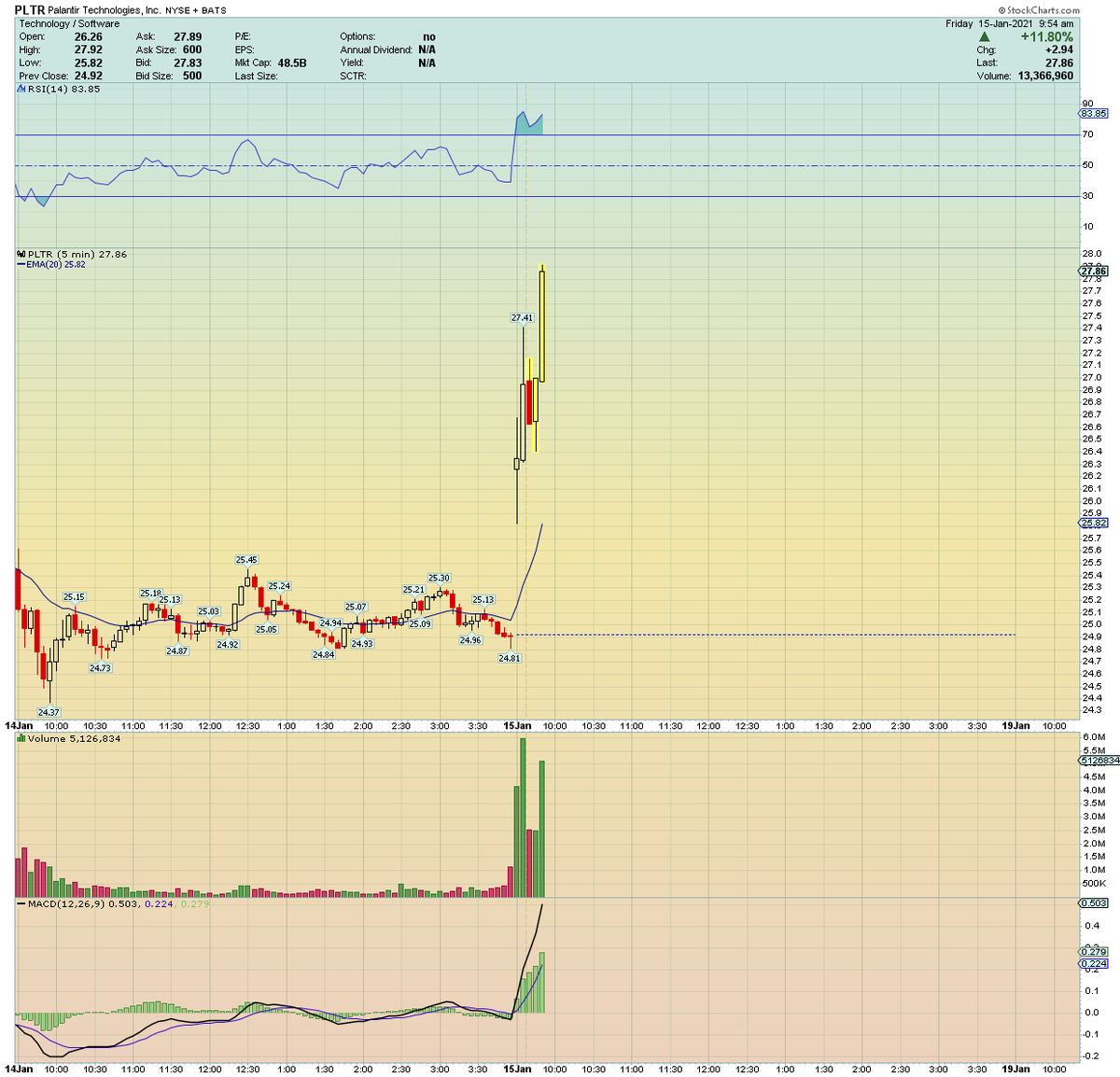Select the 19 Jan axis label
The image size is (1120, 1077).
point(1016,724)
